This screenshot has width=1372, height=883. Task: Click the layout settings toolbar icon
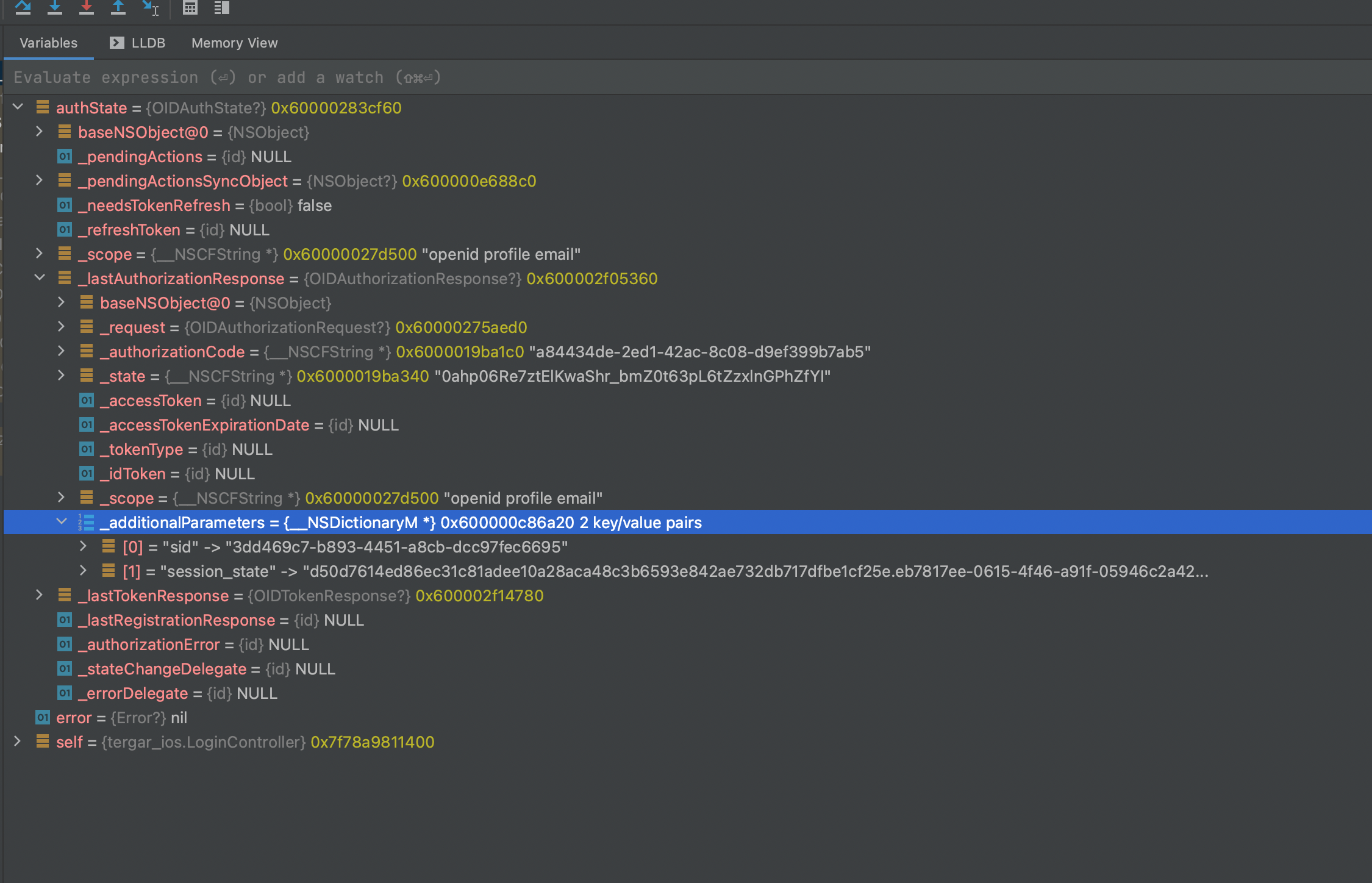click(222, 7)
